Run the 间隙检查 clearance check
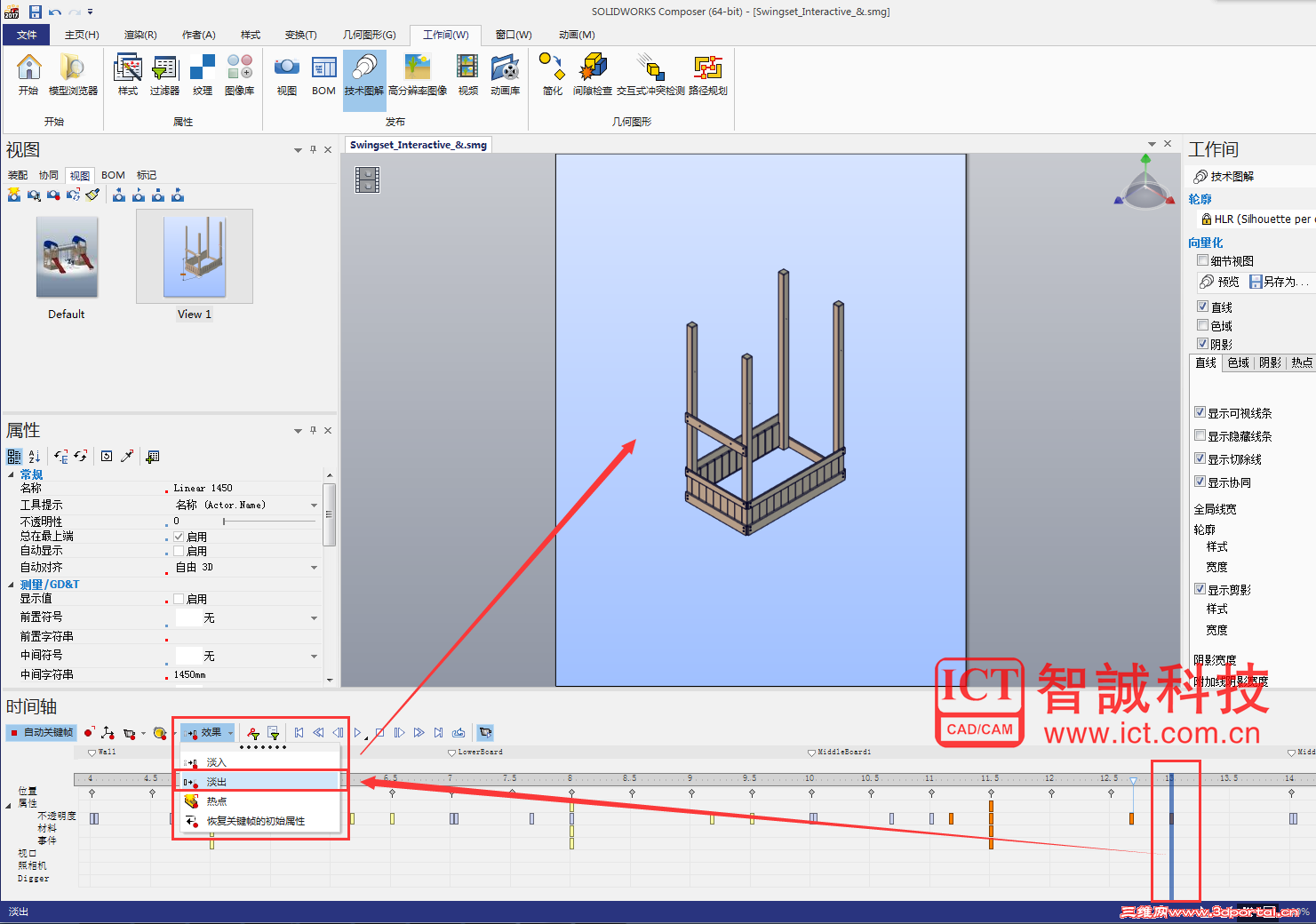Image resolution: width=1316 pixels, height=924 pixels. click(x=593, y=75)
